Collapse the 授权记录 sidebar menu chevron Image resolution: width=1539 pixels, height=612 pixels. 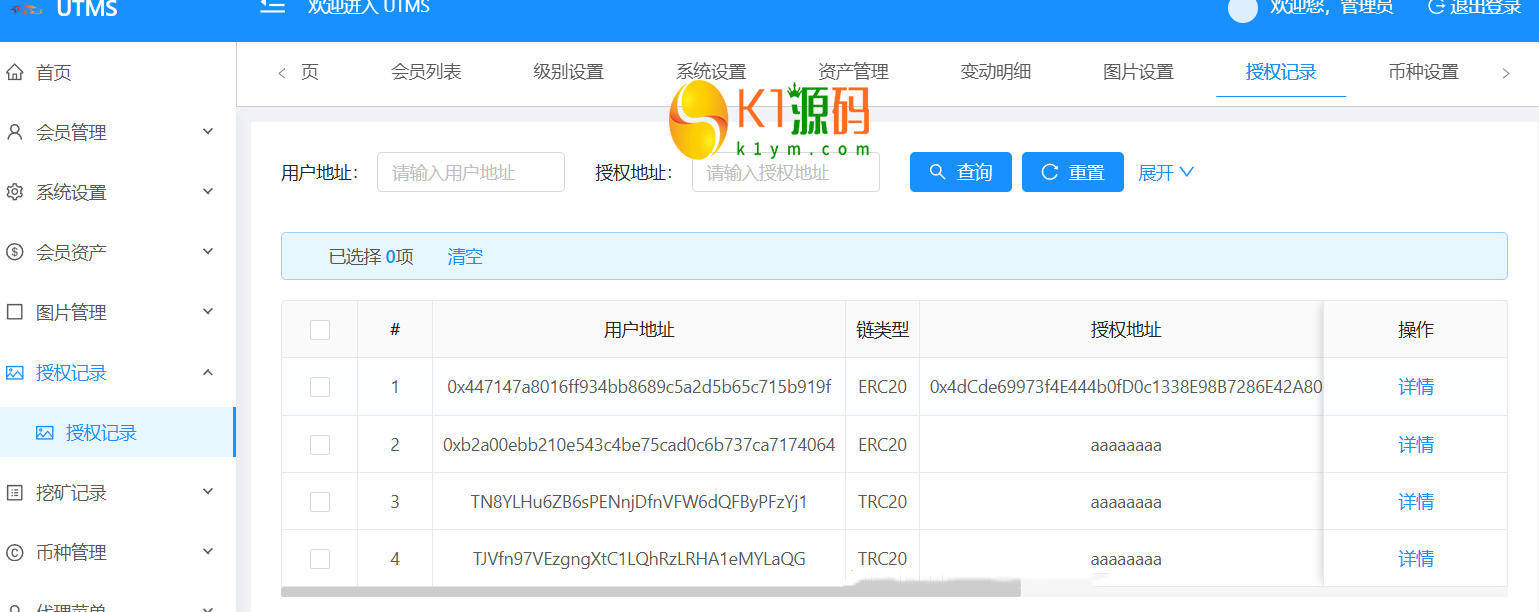tap(208, 372)
